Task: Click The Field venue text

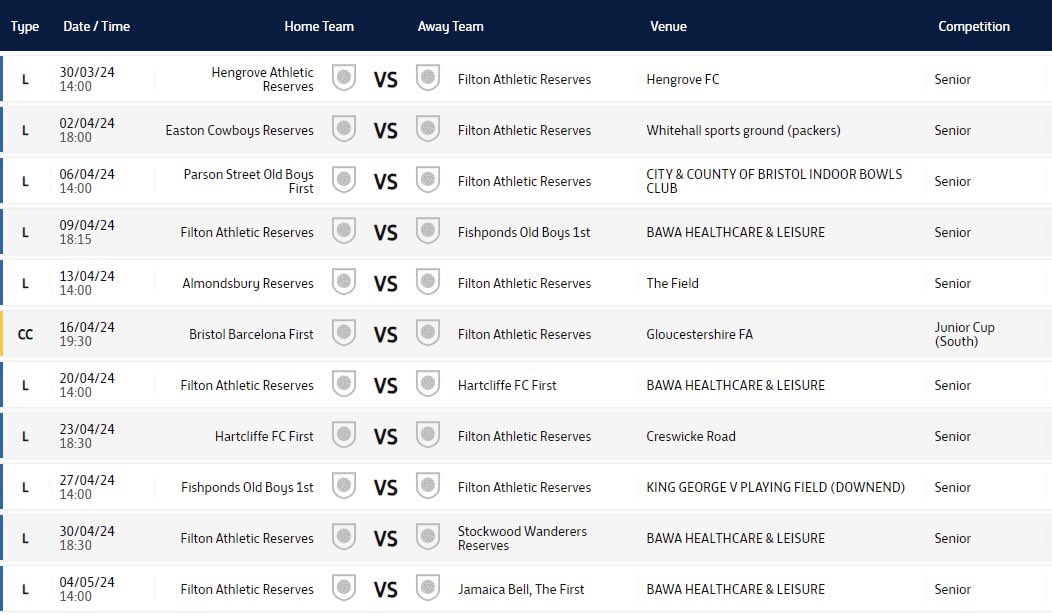Action: 672,283
